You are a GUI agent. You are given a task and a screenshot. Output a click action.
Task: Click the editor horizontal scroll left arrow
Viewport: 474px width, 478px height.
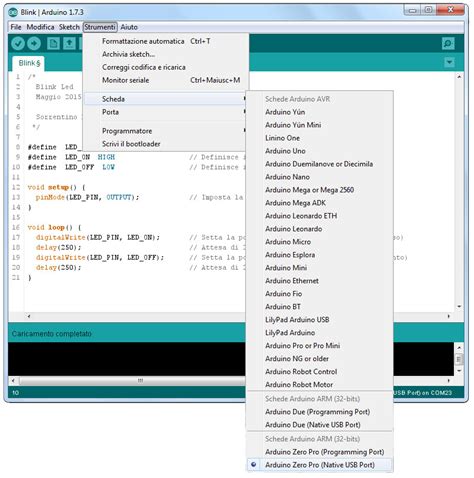[x=29, y=316]
